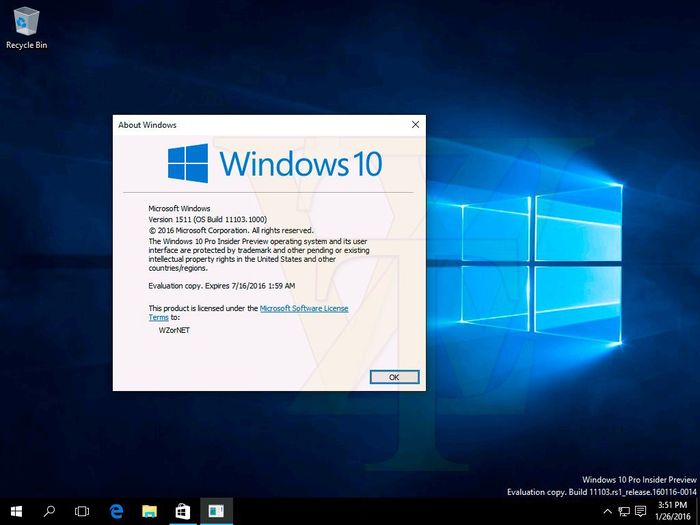
Task: Click the About Windows title bar
Action: pos(260,124)
